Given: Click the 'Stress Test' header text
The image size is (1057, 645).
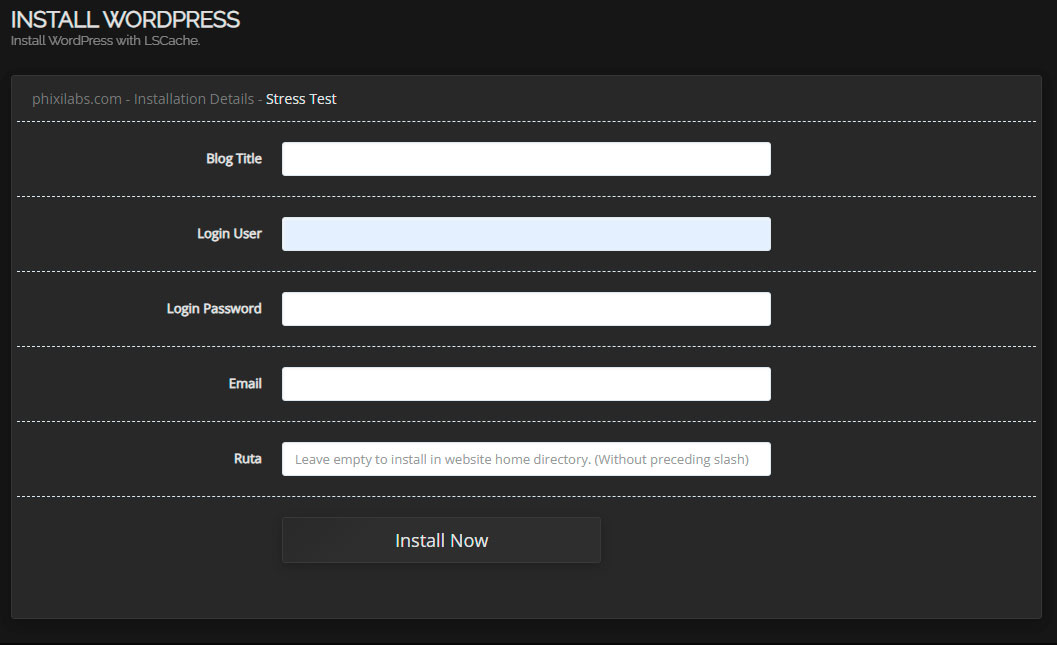Looking at the screenshot, I should (301, 99).
